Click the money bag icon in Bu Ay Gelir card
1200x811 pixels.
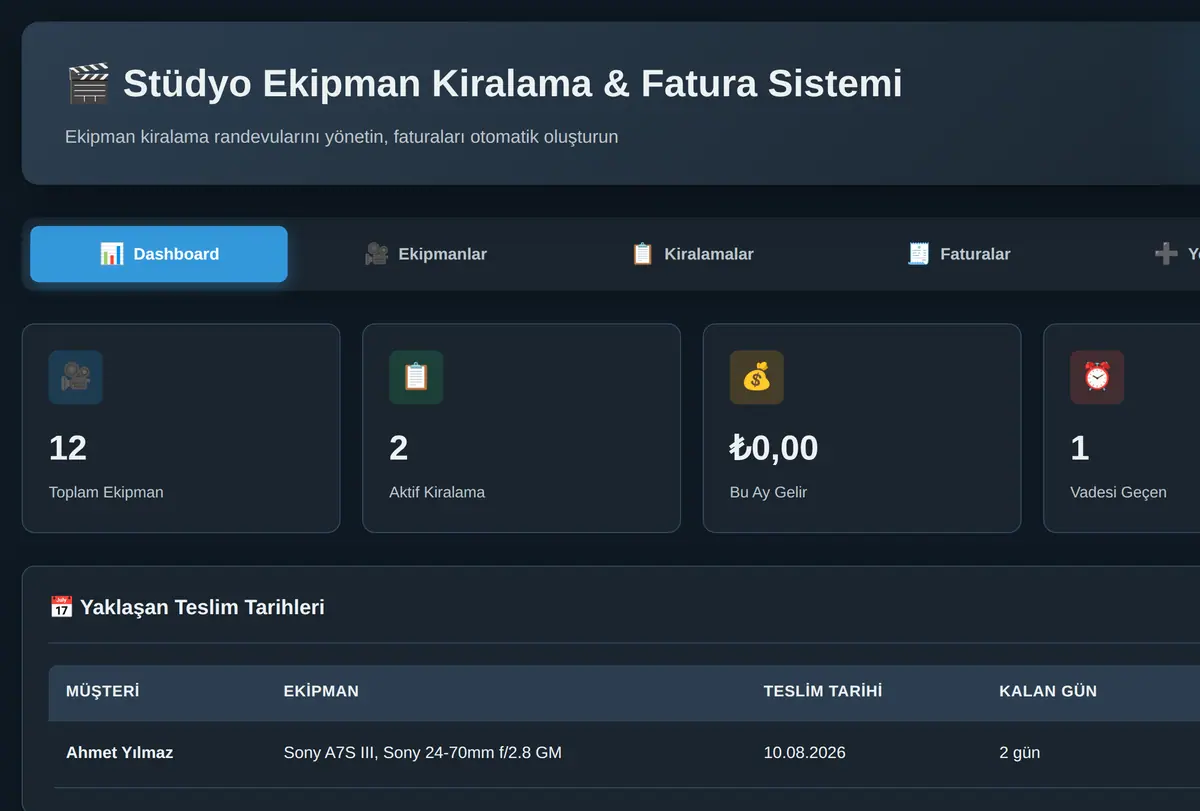point(757,377)
